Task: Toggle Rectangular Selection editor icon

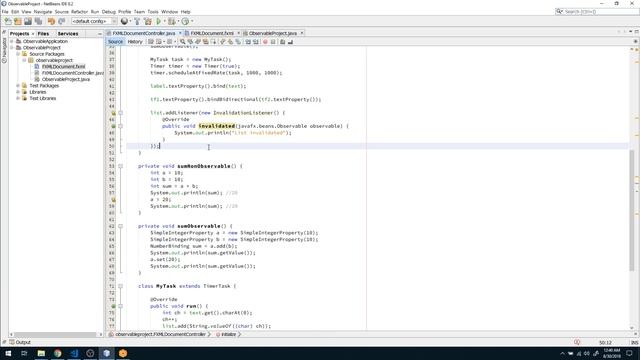Action: pyautogui.click(x=213, y=42)
